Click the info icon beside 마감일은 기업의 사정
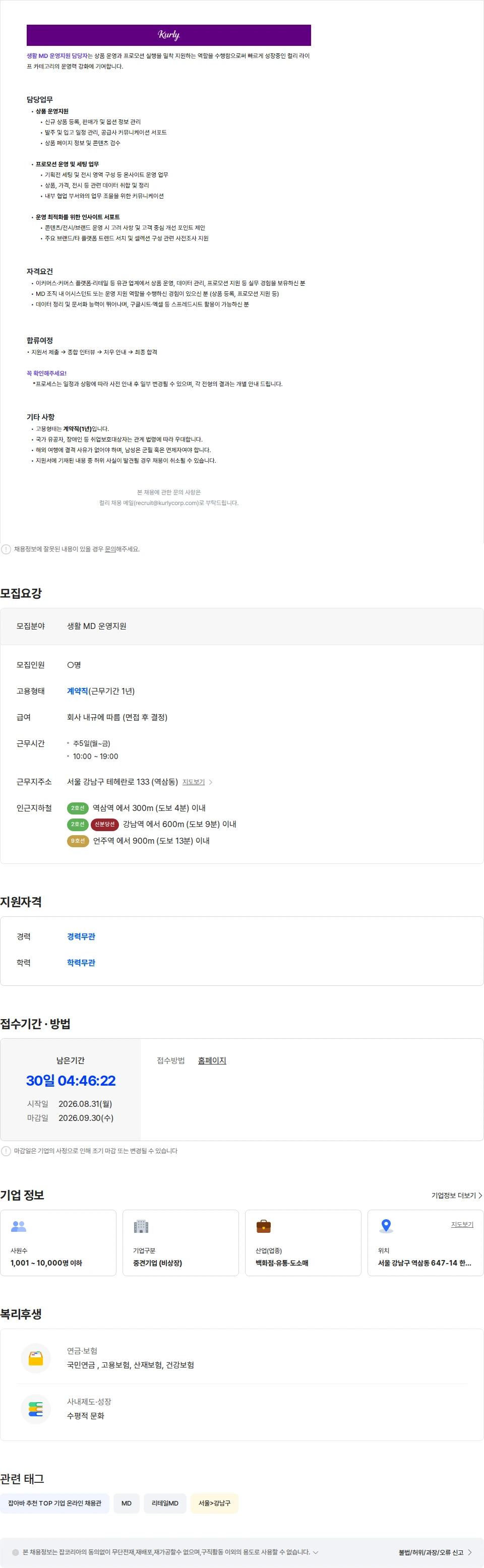Viewport: 484px width, 1568px height. [x=6, y=1151]
